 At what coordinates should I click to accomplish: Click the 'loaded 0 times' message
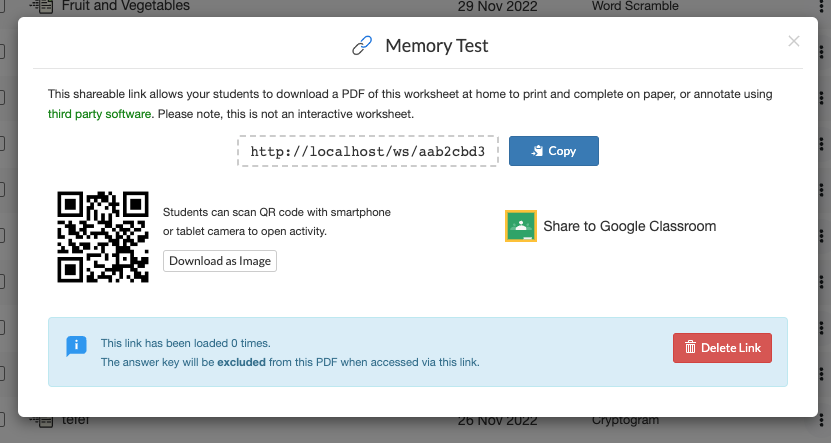185,343
